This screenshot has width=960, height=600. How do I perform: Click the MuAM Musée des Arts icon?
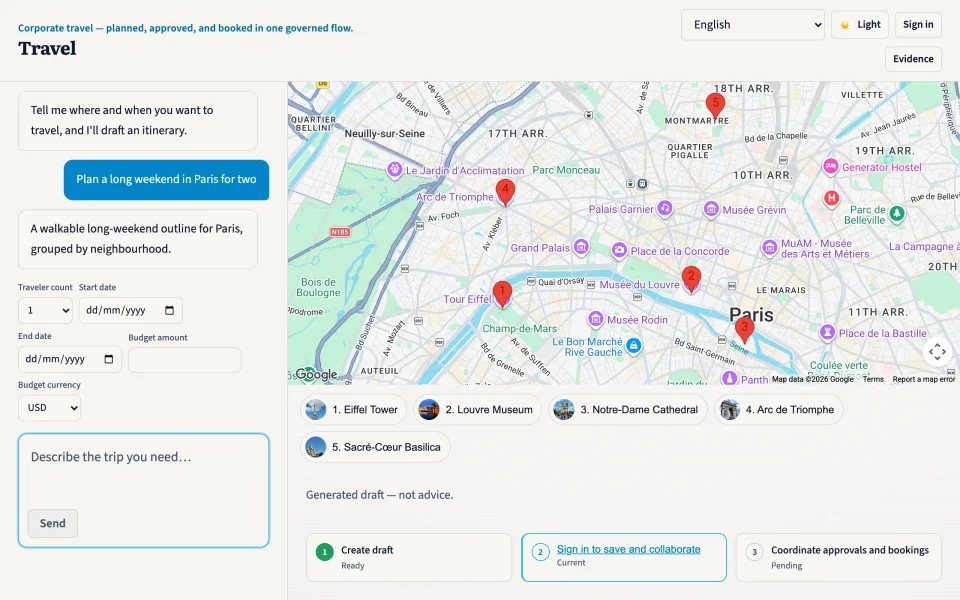pos(770,248)
